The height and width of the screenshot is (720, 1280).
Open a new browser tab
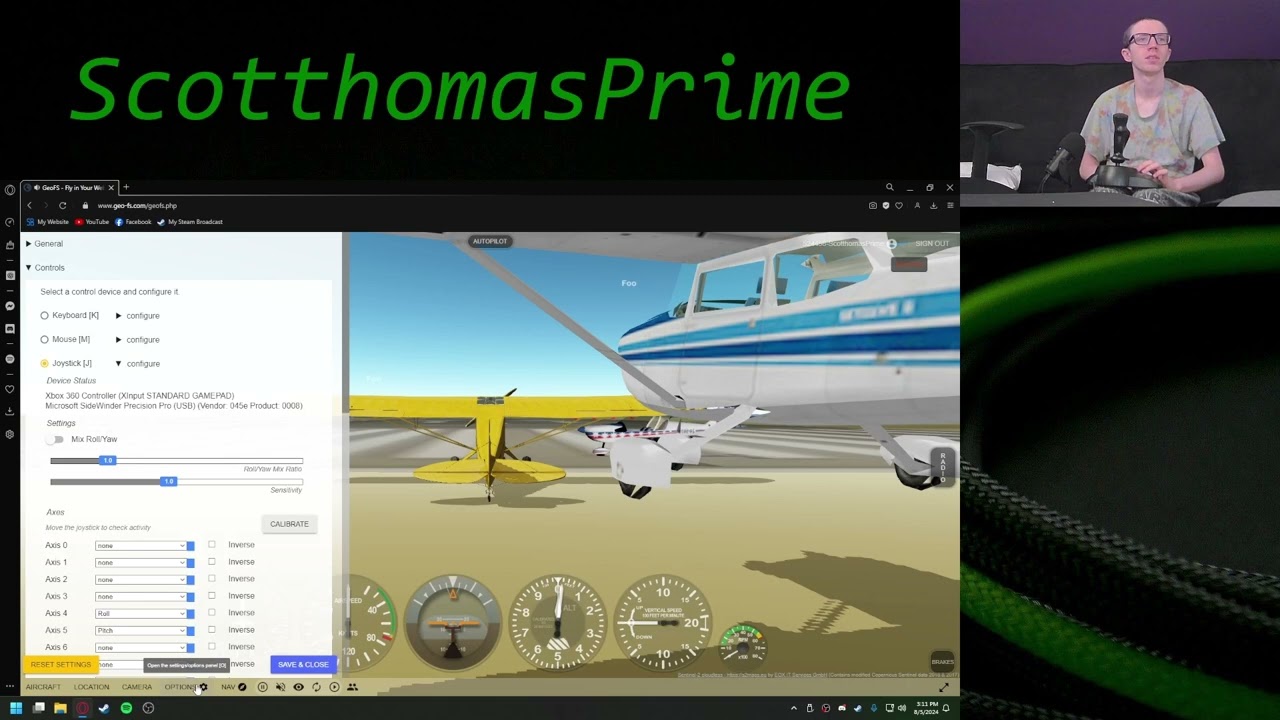pos(126,187)
